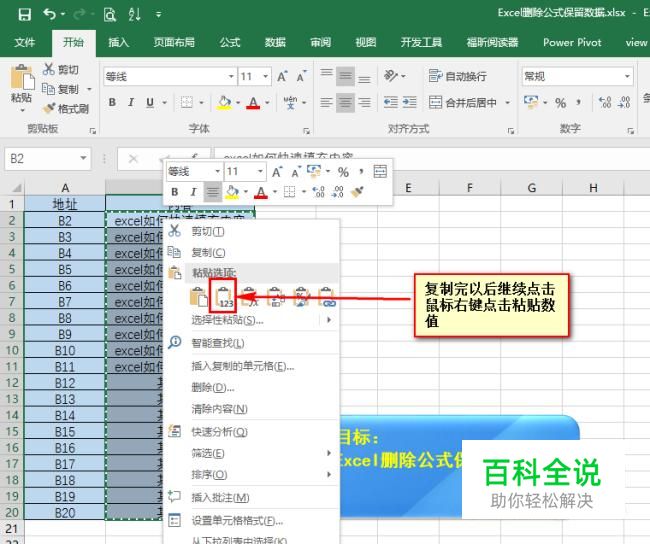
Task: Choose 插入批注(M) from the context menu
Action: pyautogui.click(x=252, y=497)
